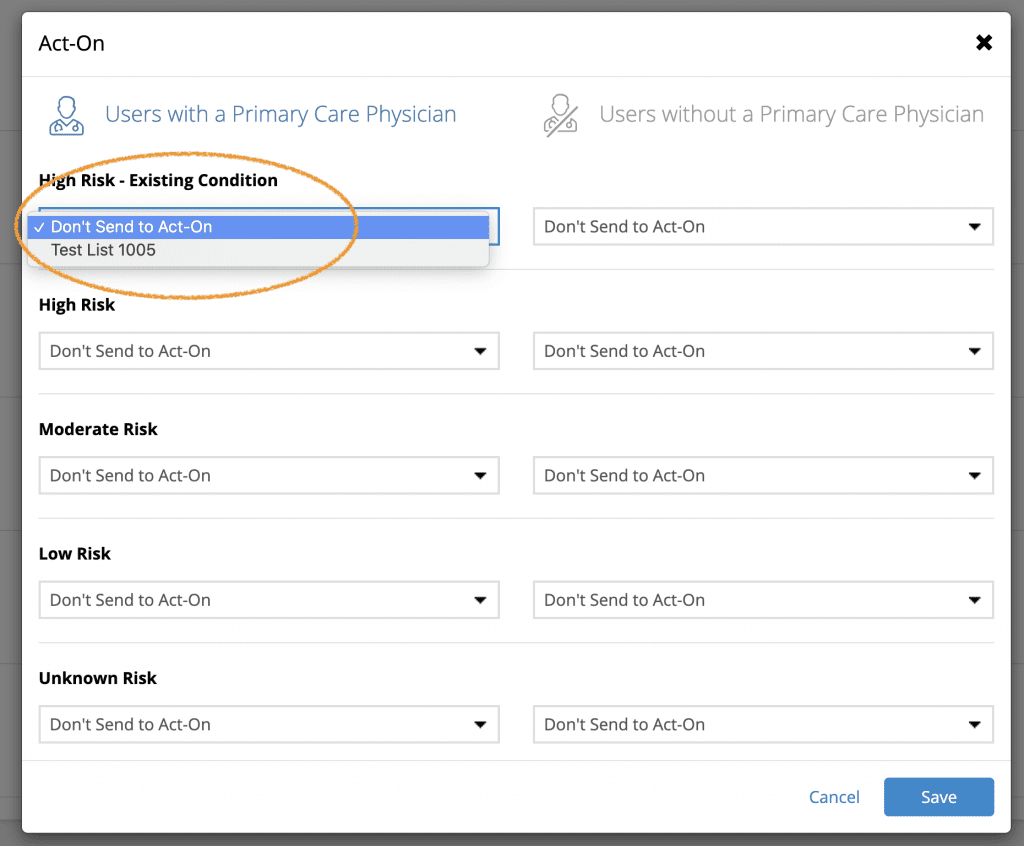1024x846 pixels.
Task: Choose 'Test List 1005' from the dropdown list
Action: [259, 250]
